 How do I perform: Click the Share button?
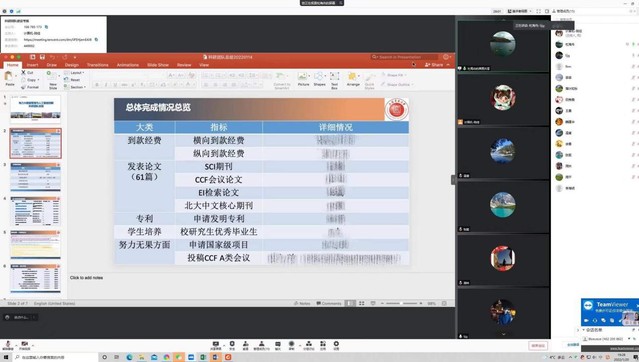click(434, 65)
